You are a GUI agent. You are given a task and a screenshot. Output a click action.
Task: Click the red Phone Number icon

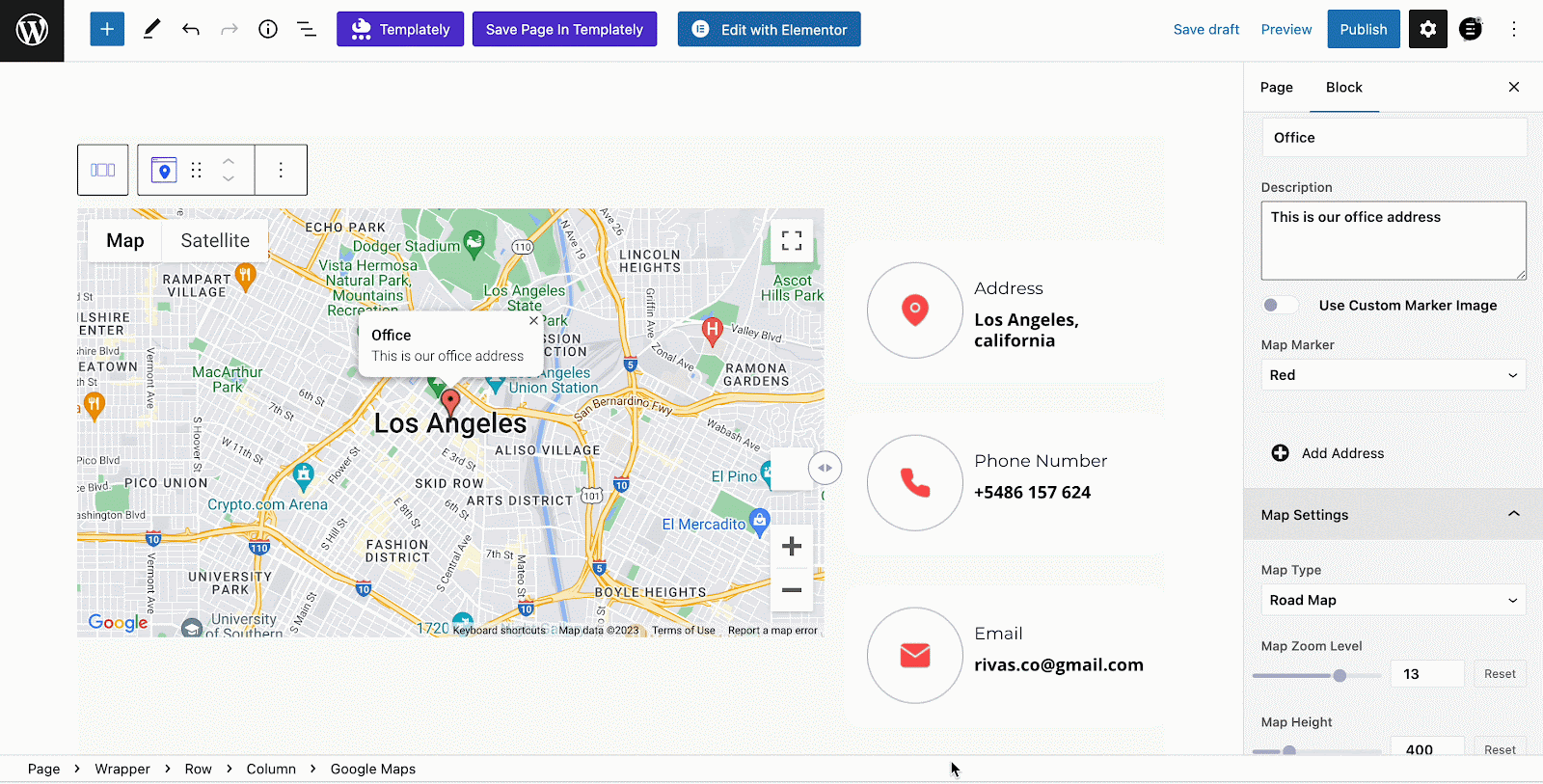pyautogui.click(x=915, y=482)
